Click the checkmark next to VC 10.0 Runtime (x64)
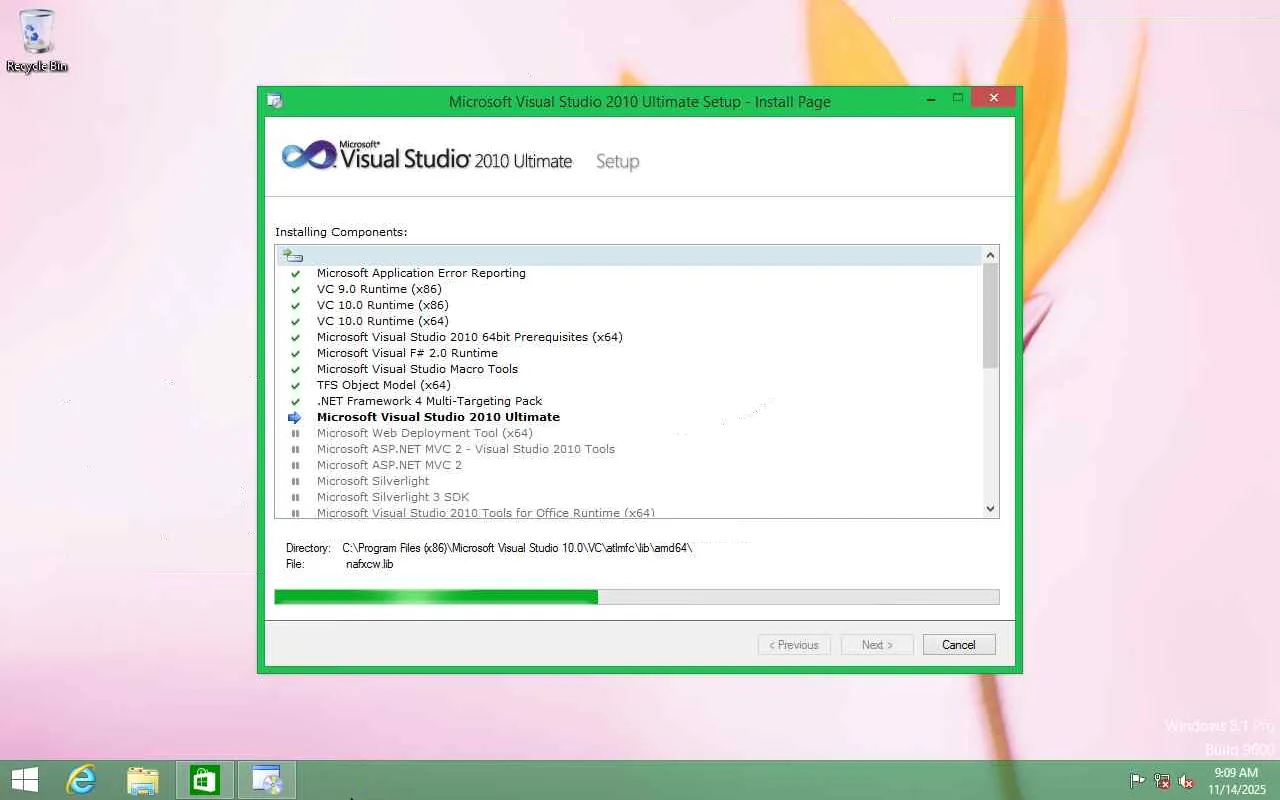Image resolution: width=1280 pixels, height=800 pixels. click(x=295, y=321)
